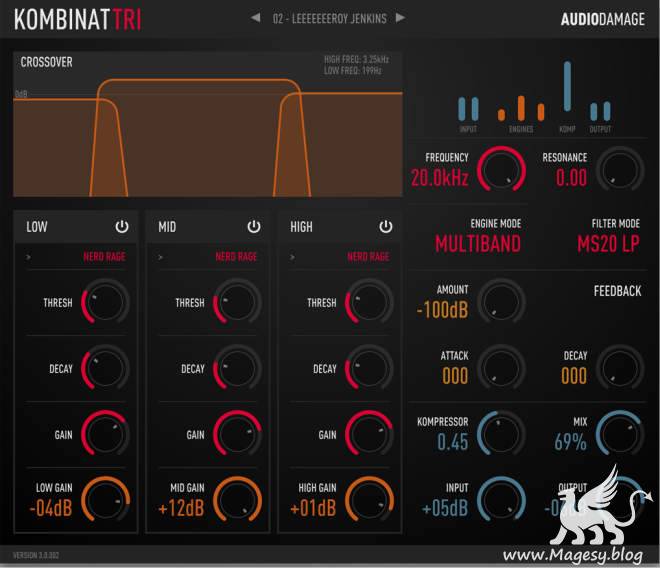Click the CROSSOVER panel label
This screenshot has width=660, height=571.
[46, 62]
